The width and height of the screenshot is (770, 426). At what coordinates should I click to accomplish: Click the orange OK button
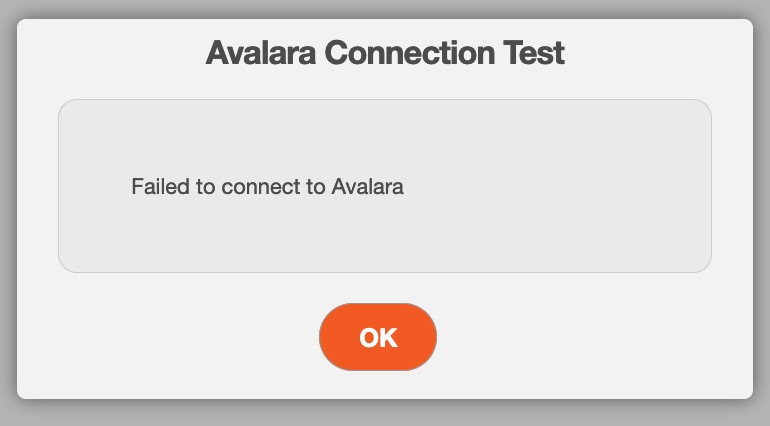click(378, 337)
